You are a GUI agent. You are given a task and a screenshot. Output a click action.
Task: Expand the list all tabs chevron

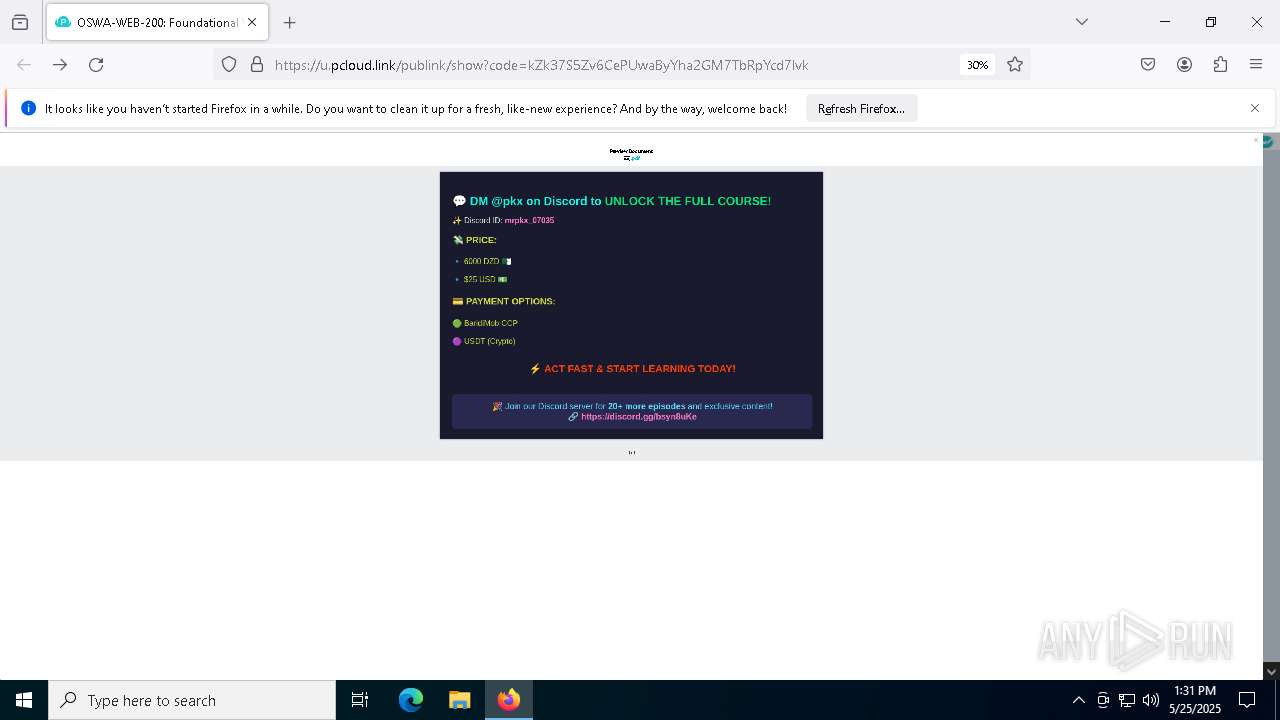[1081, 22]
